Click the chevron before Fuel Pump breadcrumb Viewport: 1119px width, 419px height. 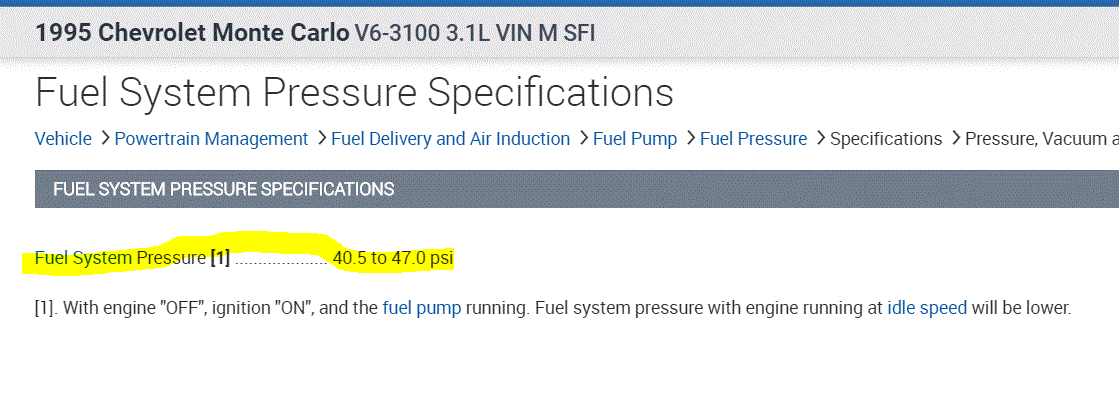click(x=583, y=139)
